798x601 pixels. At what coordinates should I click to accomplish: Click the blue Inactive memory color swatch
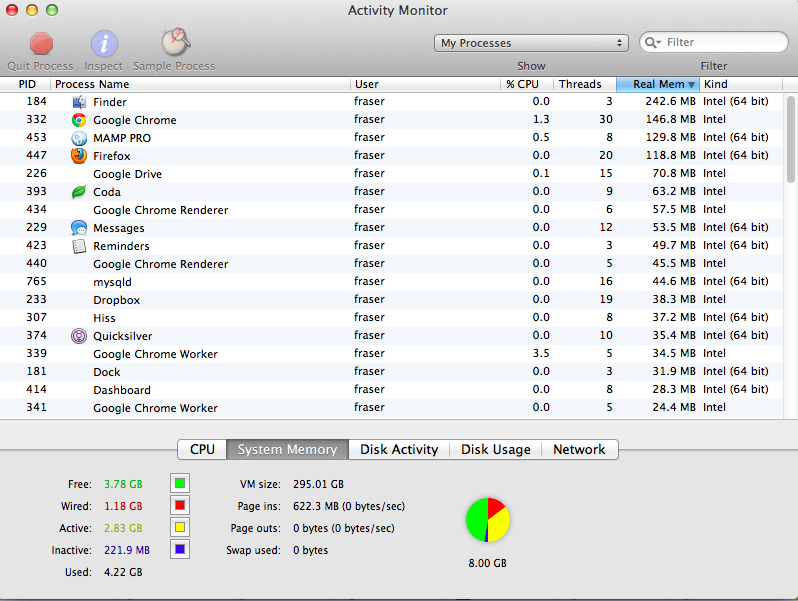point(180,550)
